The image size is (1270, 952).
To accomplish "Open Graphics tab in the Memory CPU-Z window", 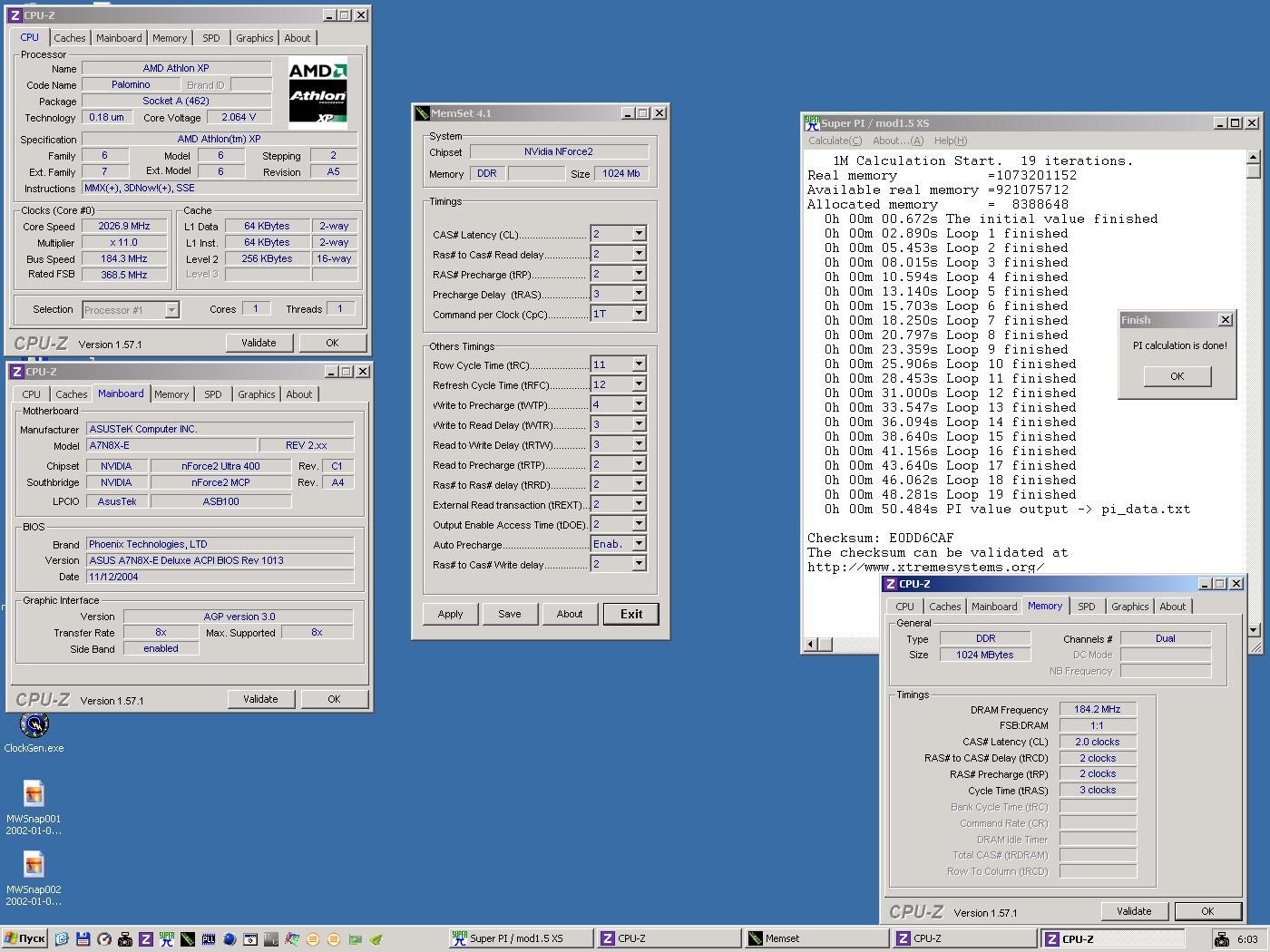I will [x=1129, y=607].
